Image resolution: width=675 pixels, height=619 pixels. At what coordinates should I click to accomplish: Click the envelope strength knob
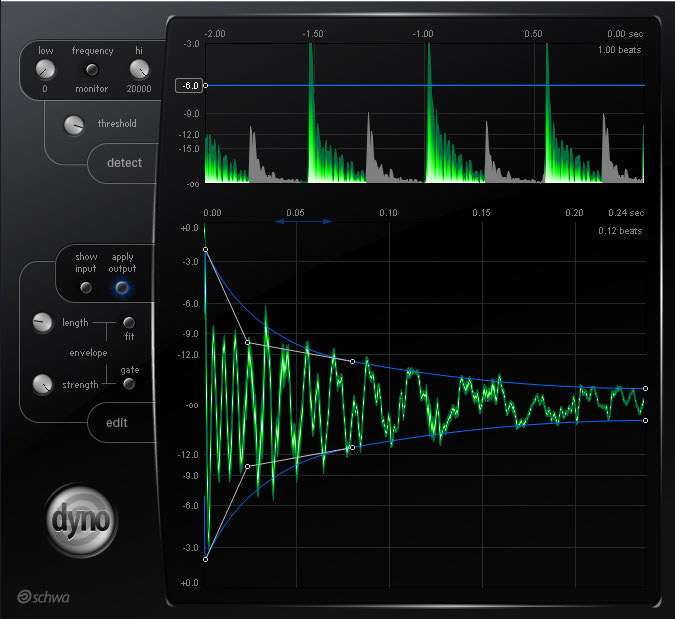tap(42, 384)
